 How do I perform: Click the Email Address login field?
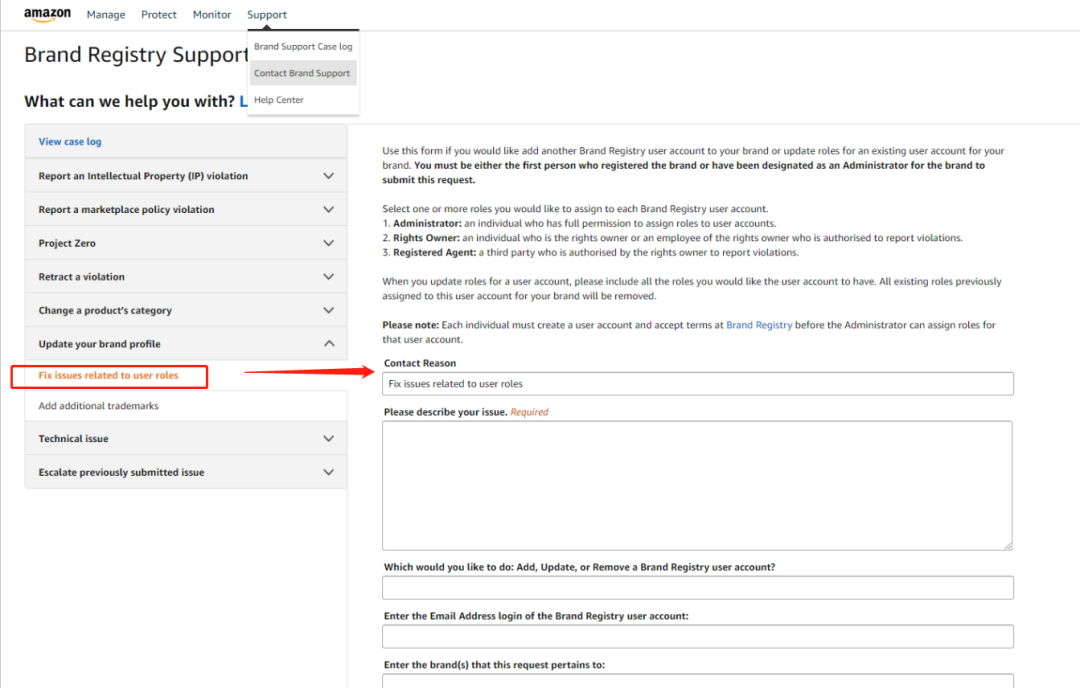point(698,636)
